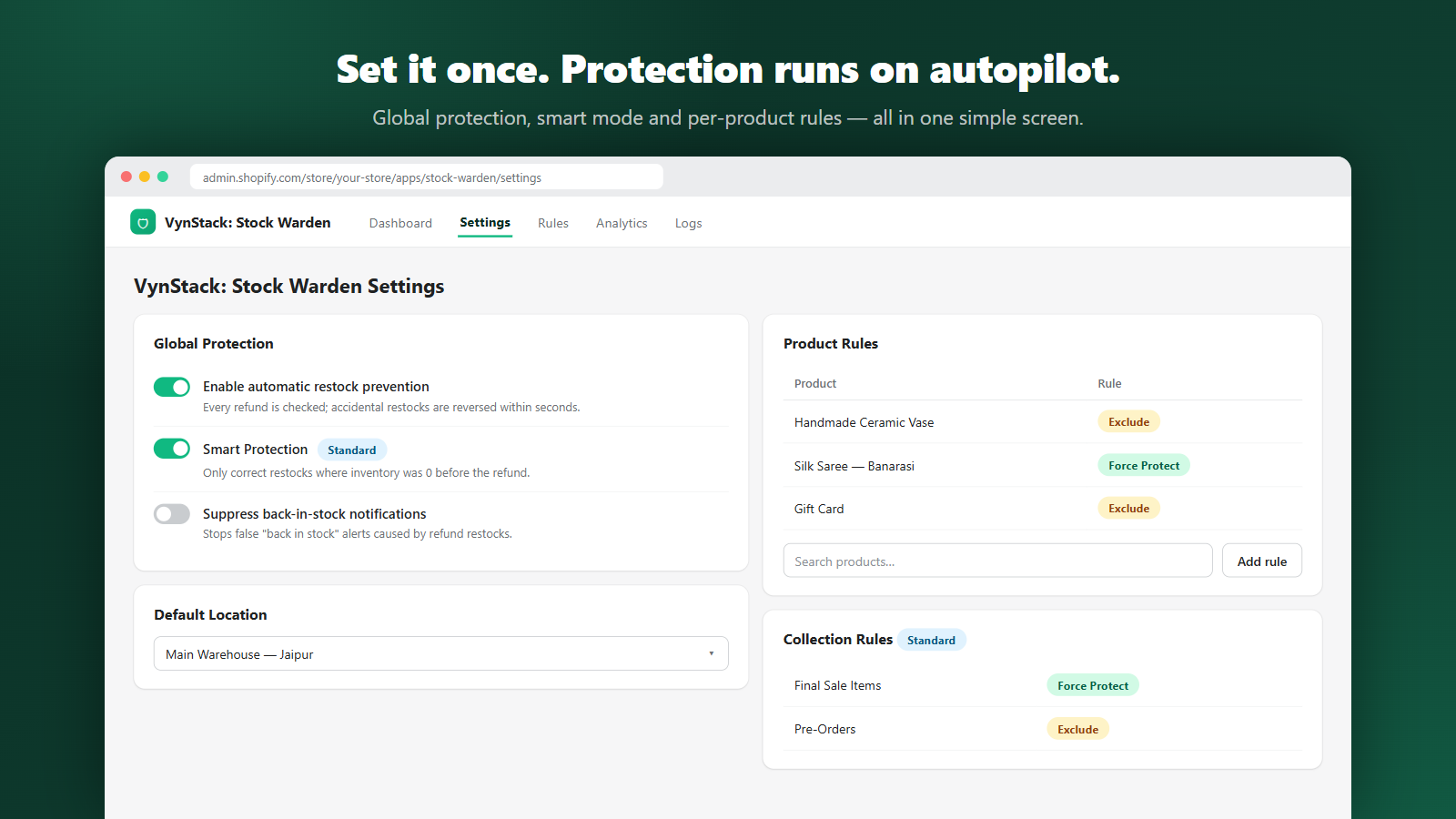Click the green maximize window dot

tap(163, 177)
